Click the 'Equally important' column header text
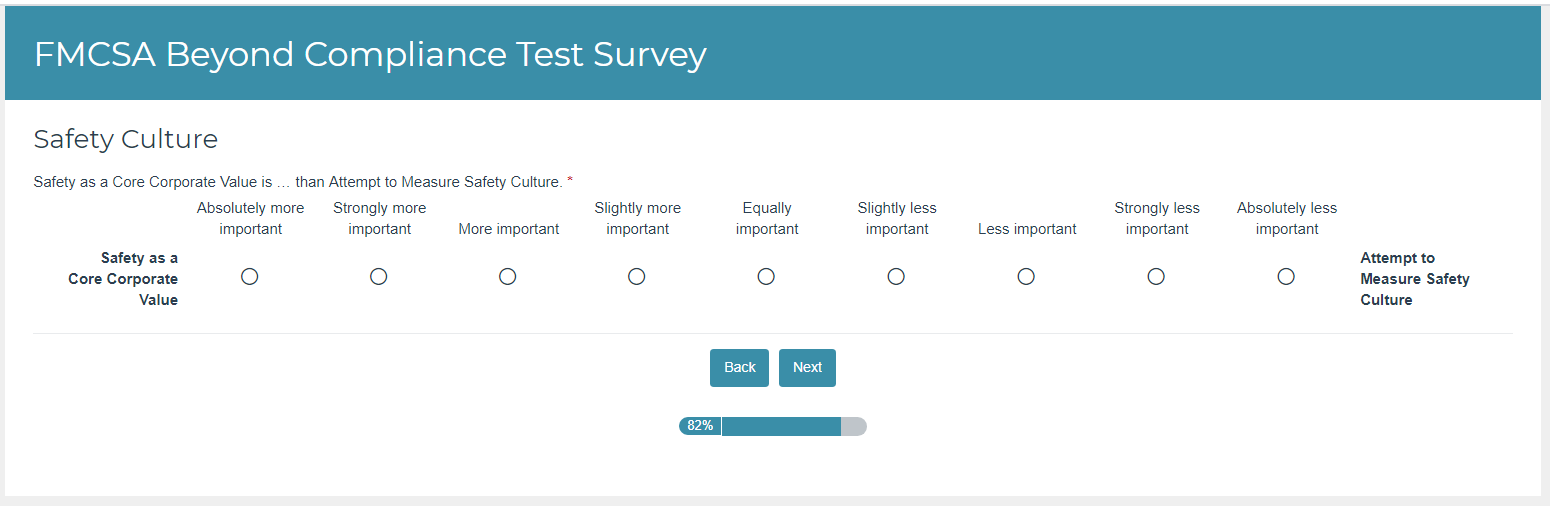Image resolution: width=1550 pixels, height=506 pixels. click(767, 219)
